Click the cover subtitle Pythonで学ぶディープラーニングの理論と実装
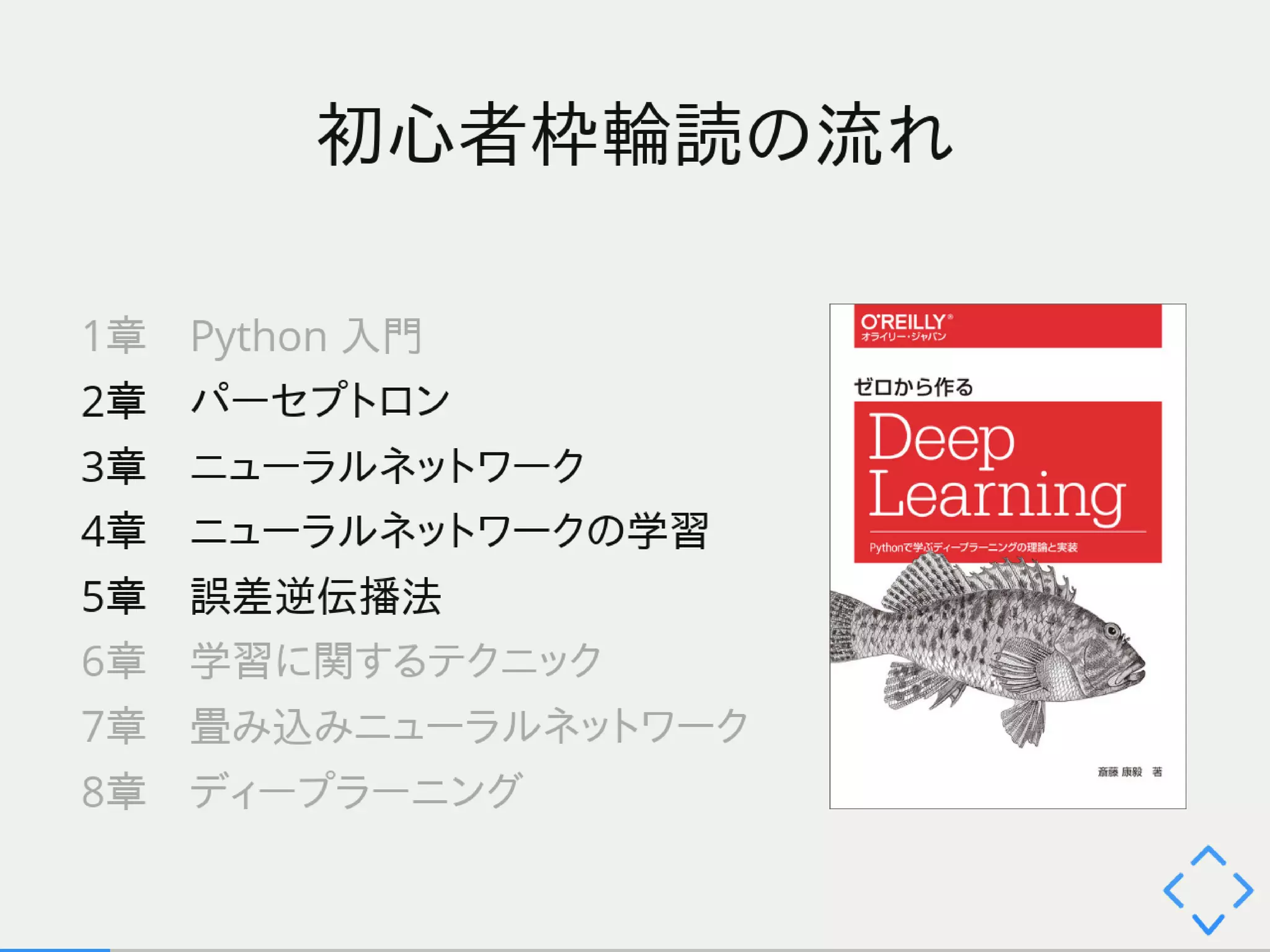Image resolution: width=1270 pixels, height=952 pixels. tap(973, 547)
